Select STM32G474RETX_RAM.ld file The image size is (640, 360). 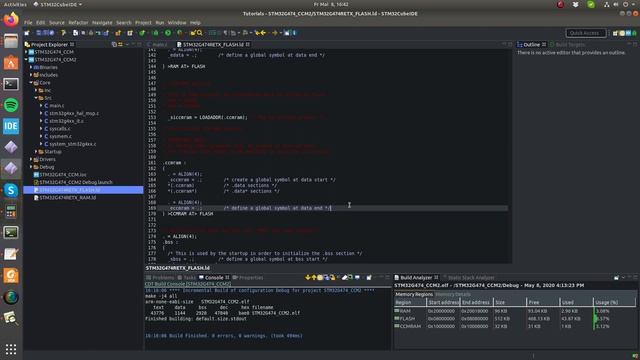click(67, 198)
